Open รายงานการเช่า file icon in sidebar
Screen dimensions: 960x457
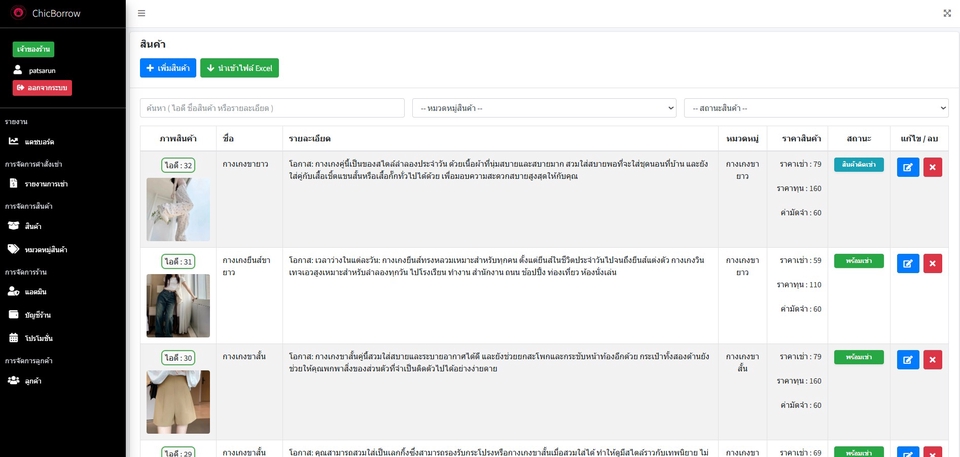[13, 183]
